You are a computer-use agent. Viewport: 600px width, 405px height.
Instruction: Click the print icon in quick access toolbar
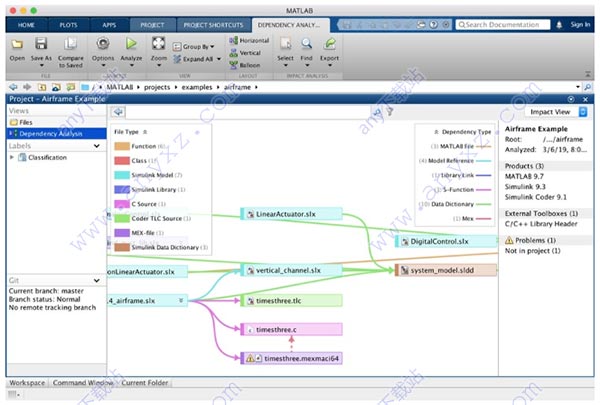pyautogui.click(x=421, y=25)
